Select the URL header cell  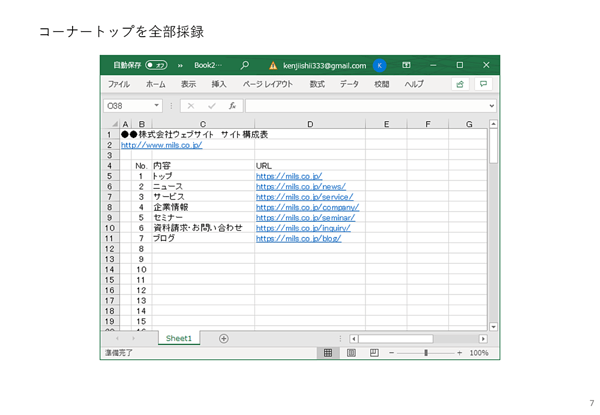[x=310, y=166]
